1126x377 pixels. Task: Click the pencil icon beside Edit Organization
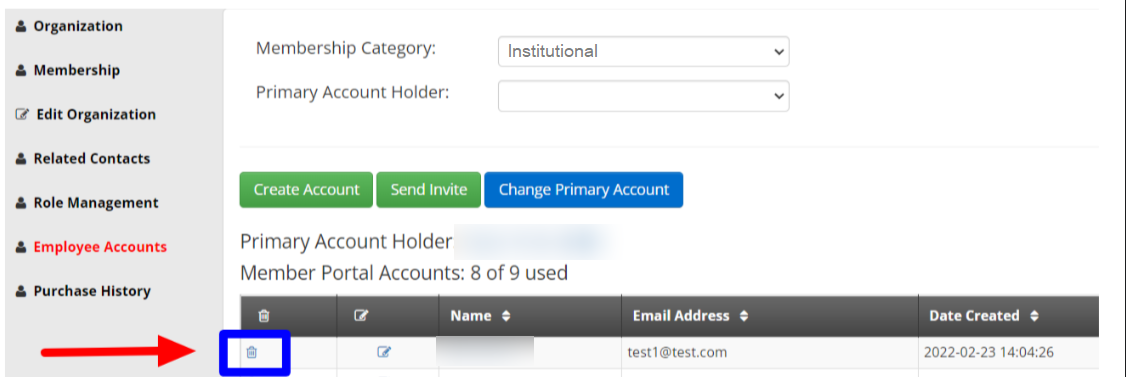[x=22, y=115]
